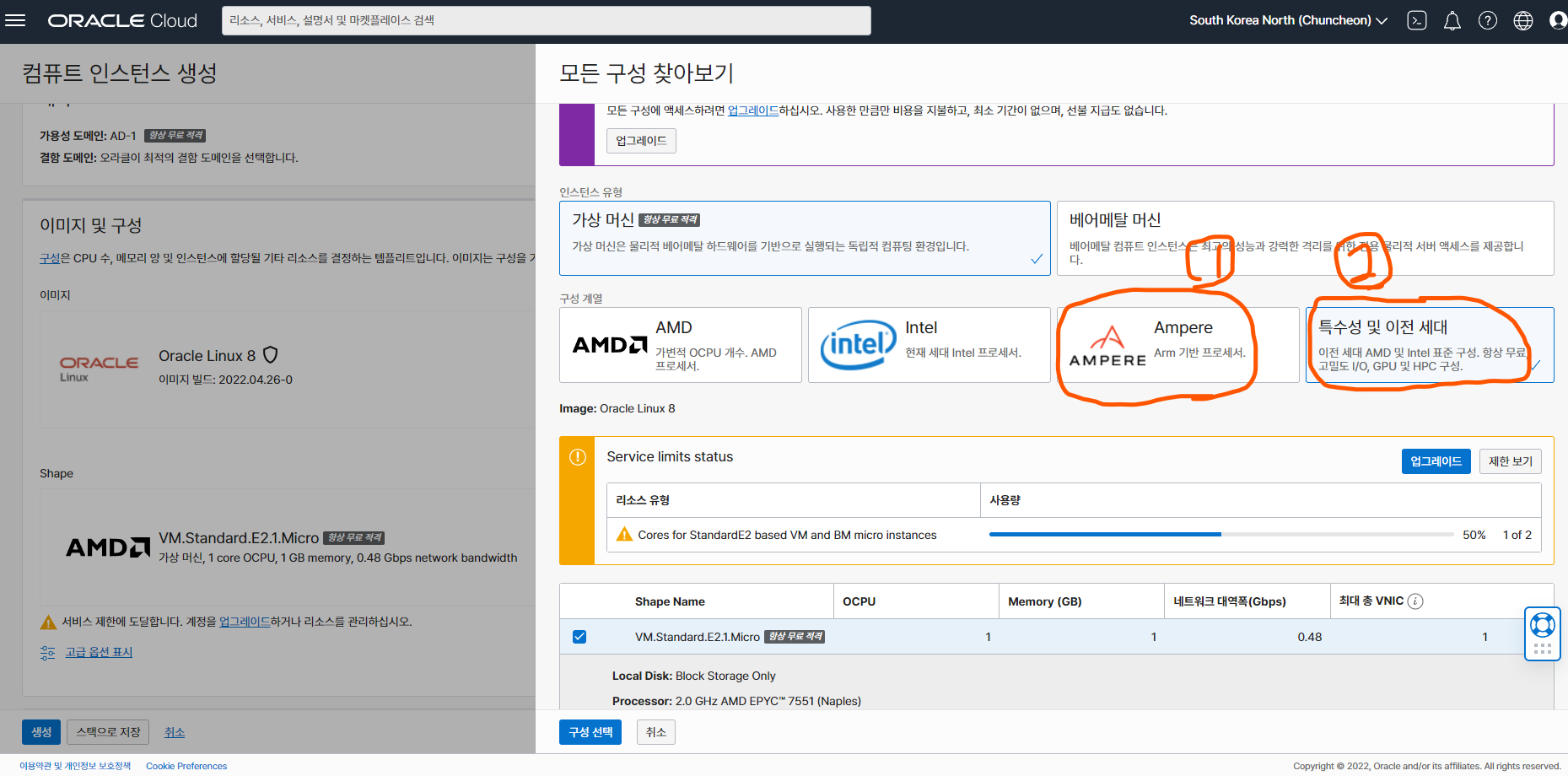The image size is (1568, 776).
Task: Select the 특수성 및 이전 세대 series card
Action: [1430, 345]
